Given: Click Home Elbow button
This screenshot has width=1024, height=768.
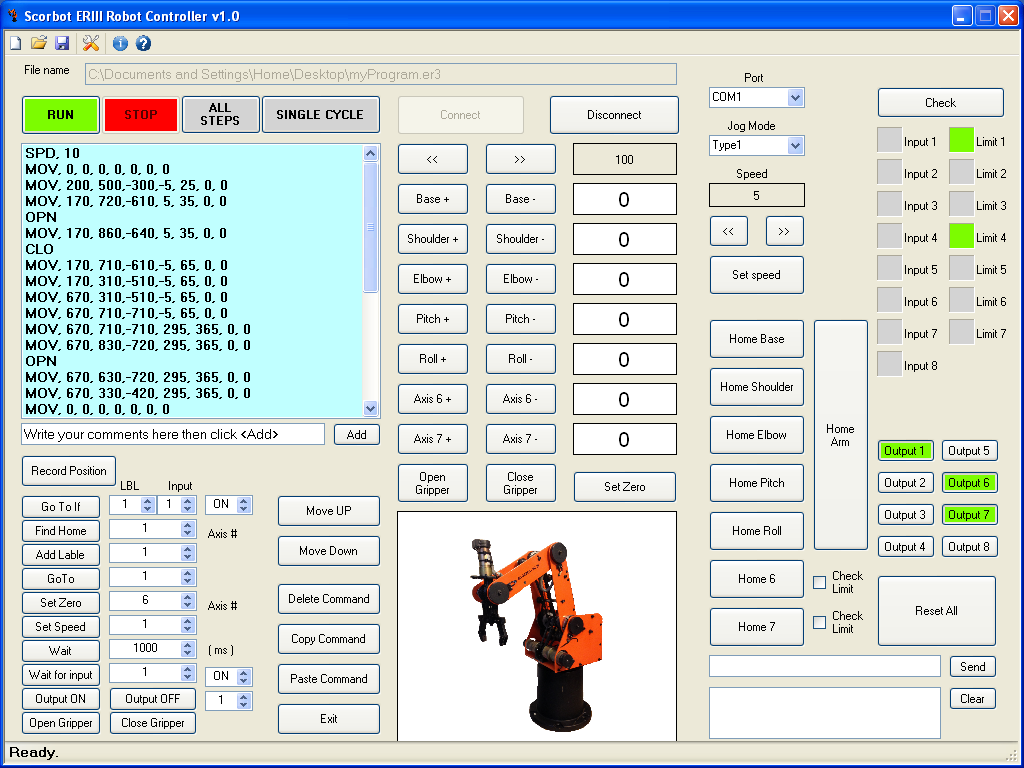Looking at the screenshot, I should [x=757, y=435].
